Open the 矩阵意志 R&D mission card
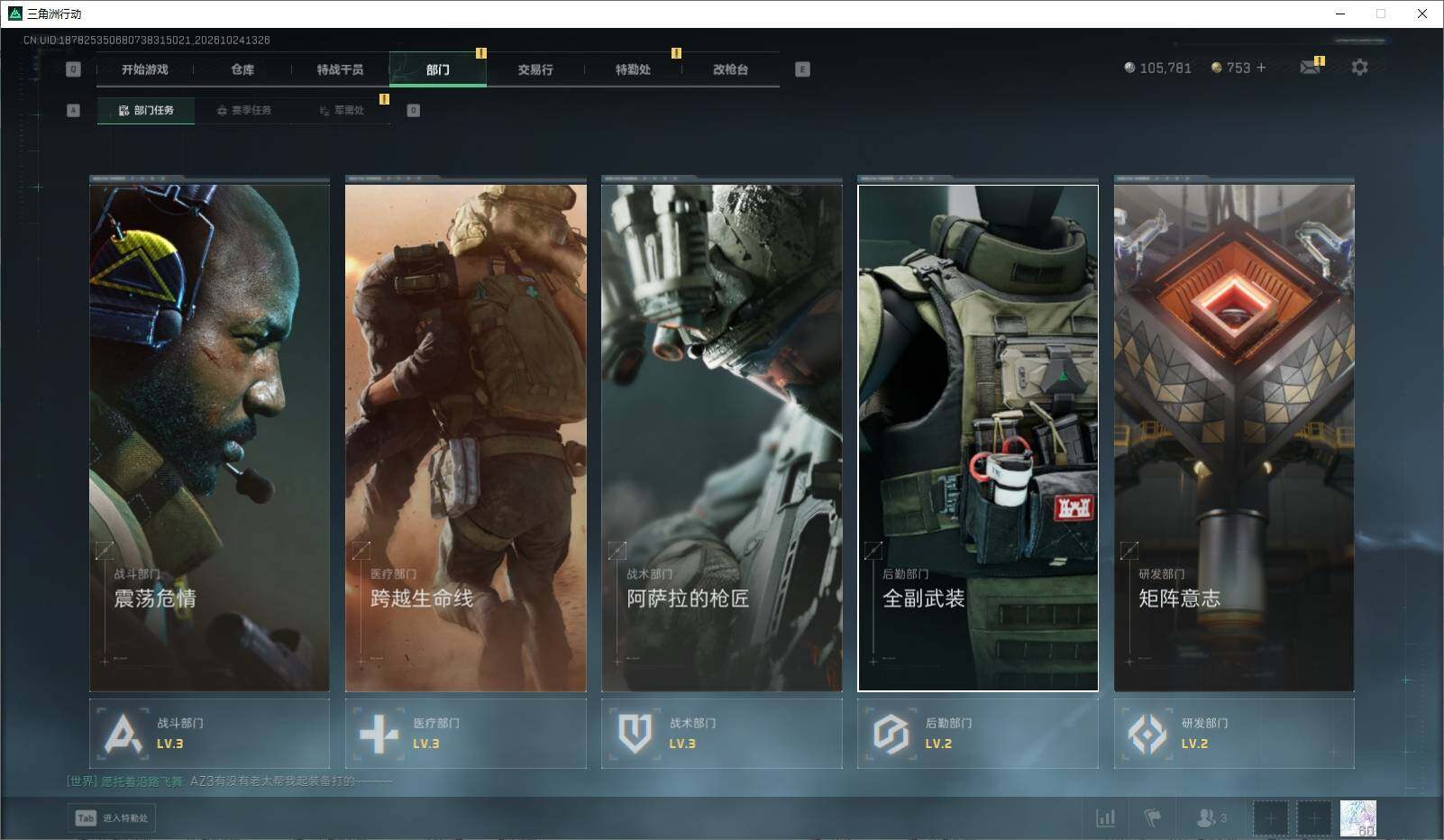Image resolution: width=1444 pixels, height=840 pixels. (x=1234, y=437)
